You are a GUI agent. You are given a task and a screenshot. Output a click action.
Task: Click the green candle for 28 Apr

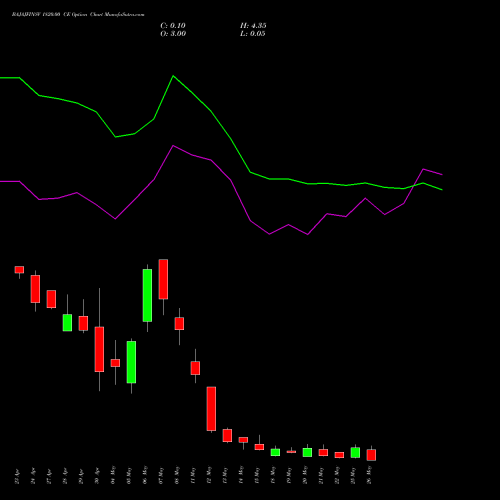click(x=67, y=322)
